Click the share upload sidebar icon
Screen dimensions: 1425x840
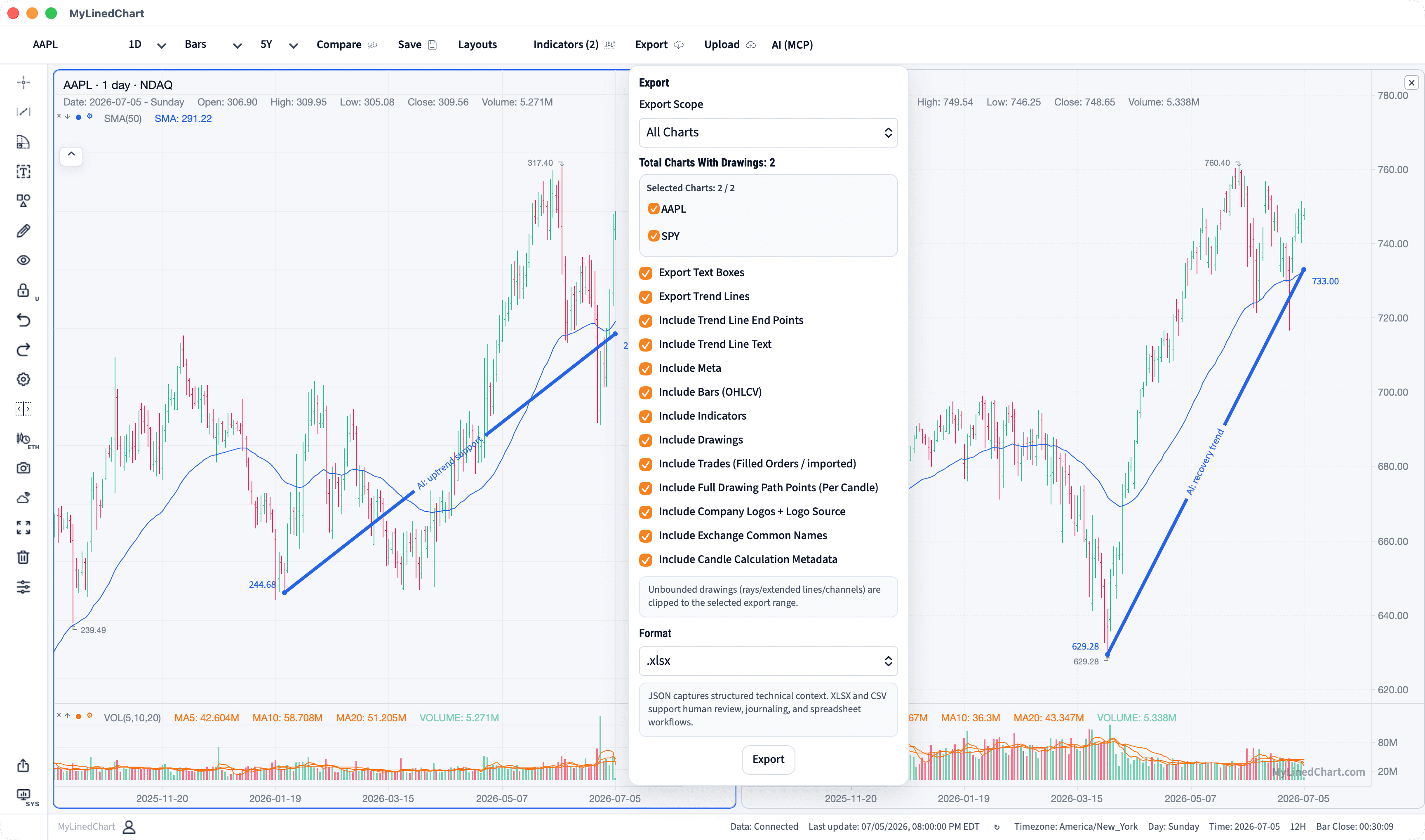[23, 765]
